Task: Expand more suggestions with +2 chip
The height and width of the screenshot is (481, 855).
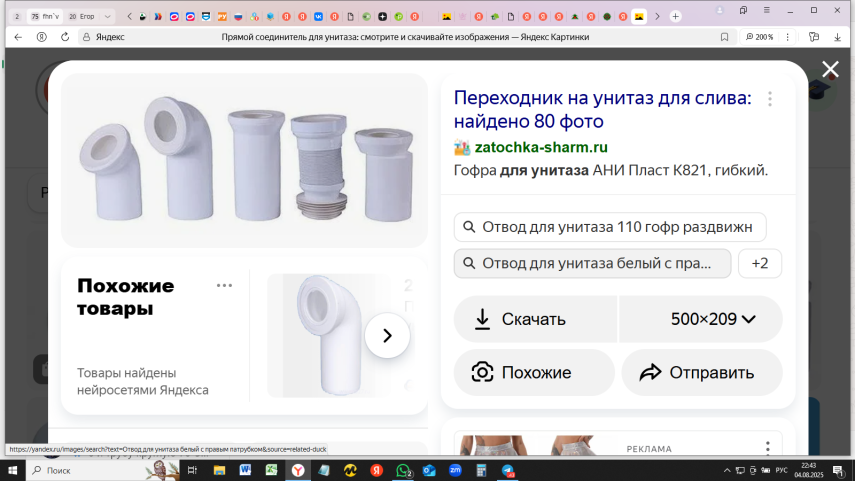Action: pyautogui.click(x=760, y=264)
